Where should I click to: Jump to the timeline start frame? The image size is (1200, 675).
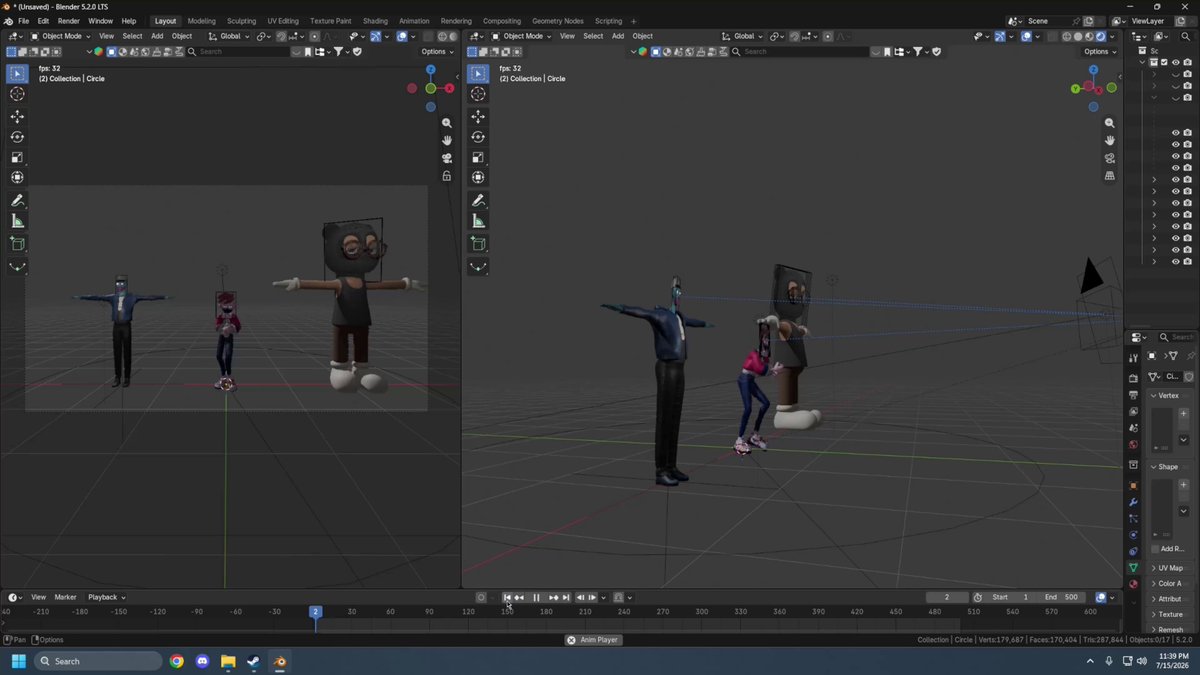point(507,598)
